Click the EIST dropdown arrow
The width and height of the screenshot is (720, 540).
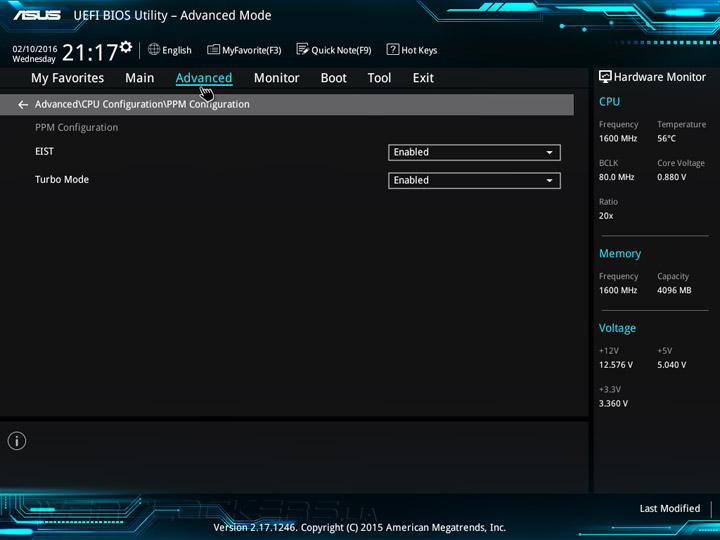coord(549,152)
